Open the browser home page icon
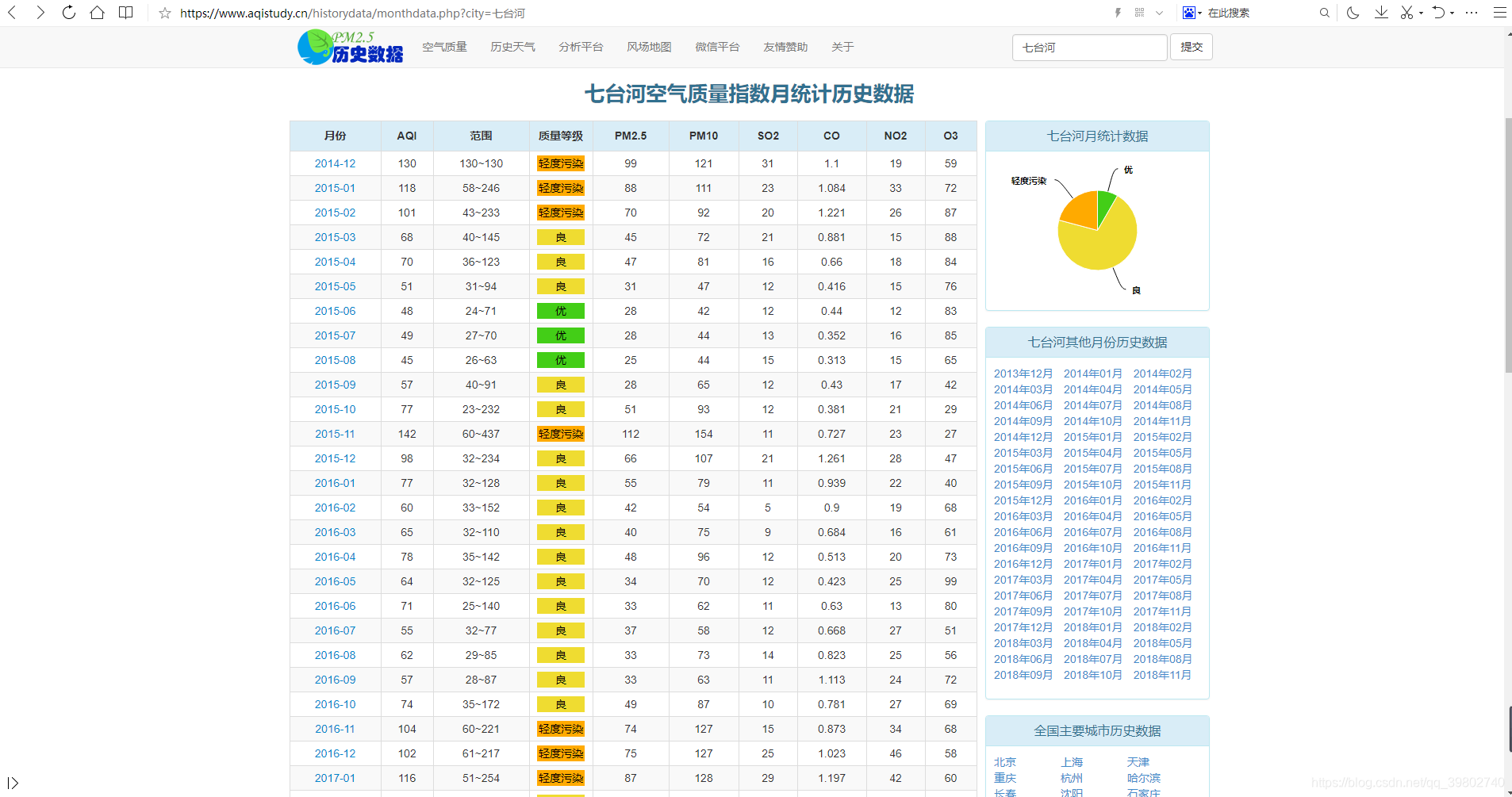This screenshot has height=797, width=1512. (98, 13)
